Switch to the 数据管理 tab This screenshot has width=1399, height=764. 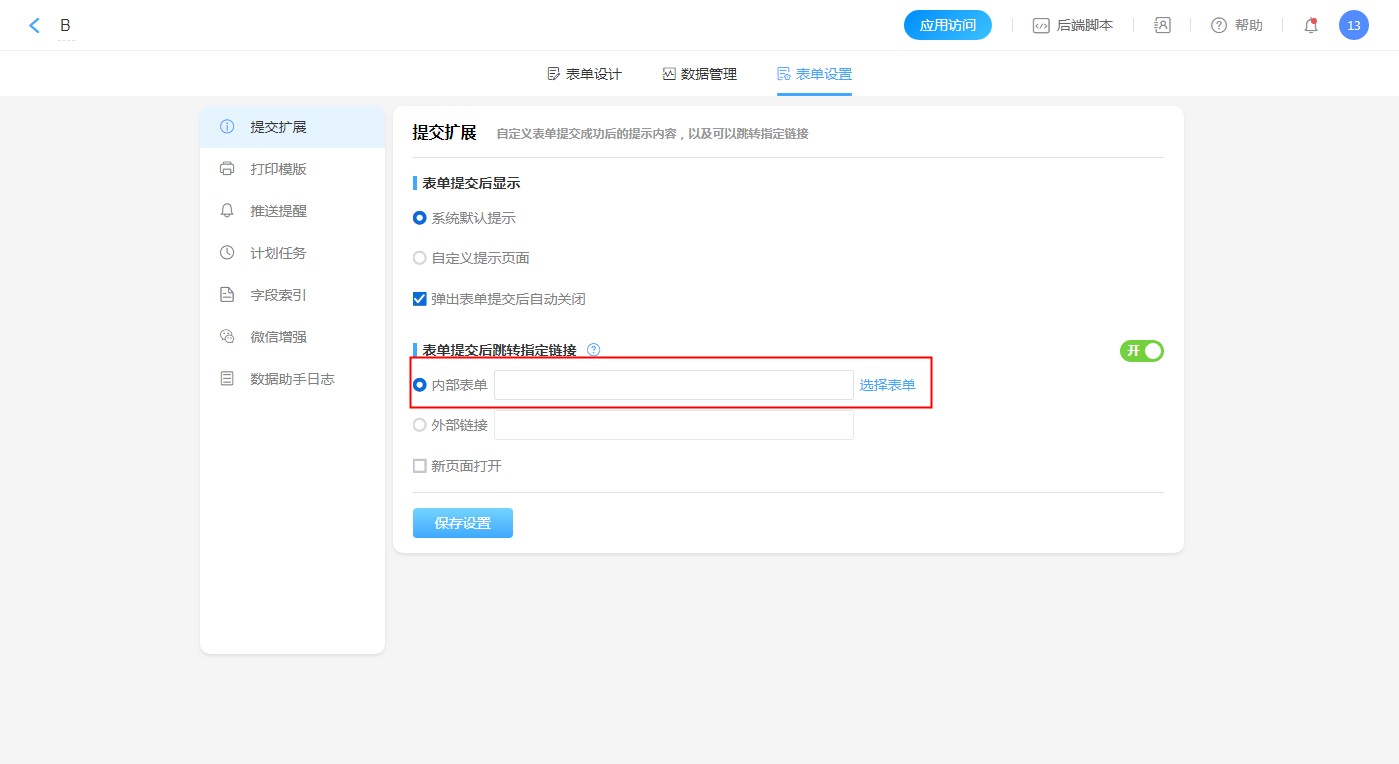699,74
